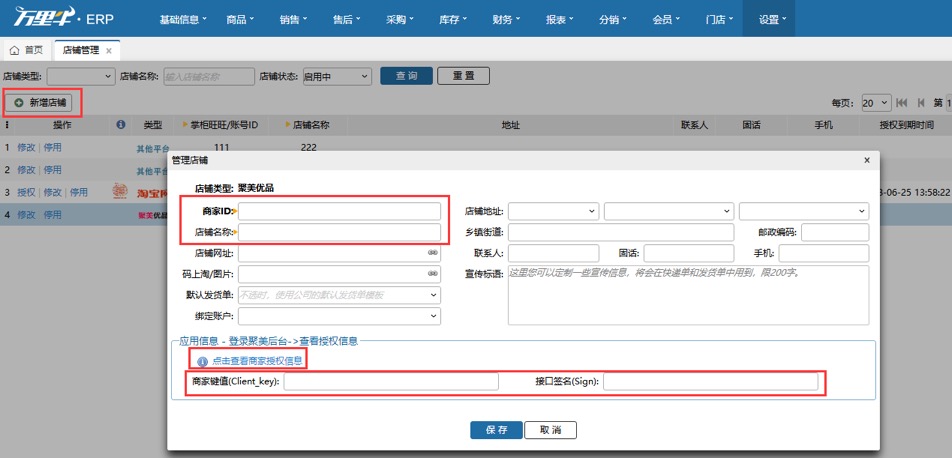Open the first 店铺地址 province dropdown
Viewport: 952px width, 458px height.
click(554, 211)
